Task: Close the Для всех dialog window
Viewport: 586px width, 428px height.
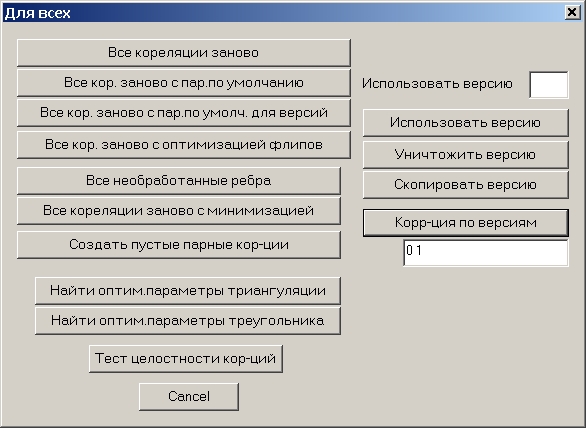Action: 572,12
